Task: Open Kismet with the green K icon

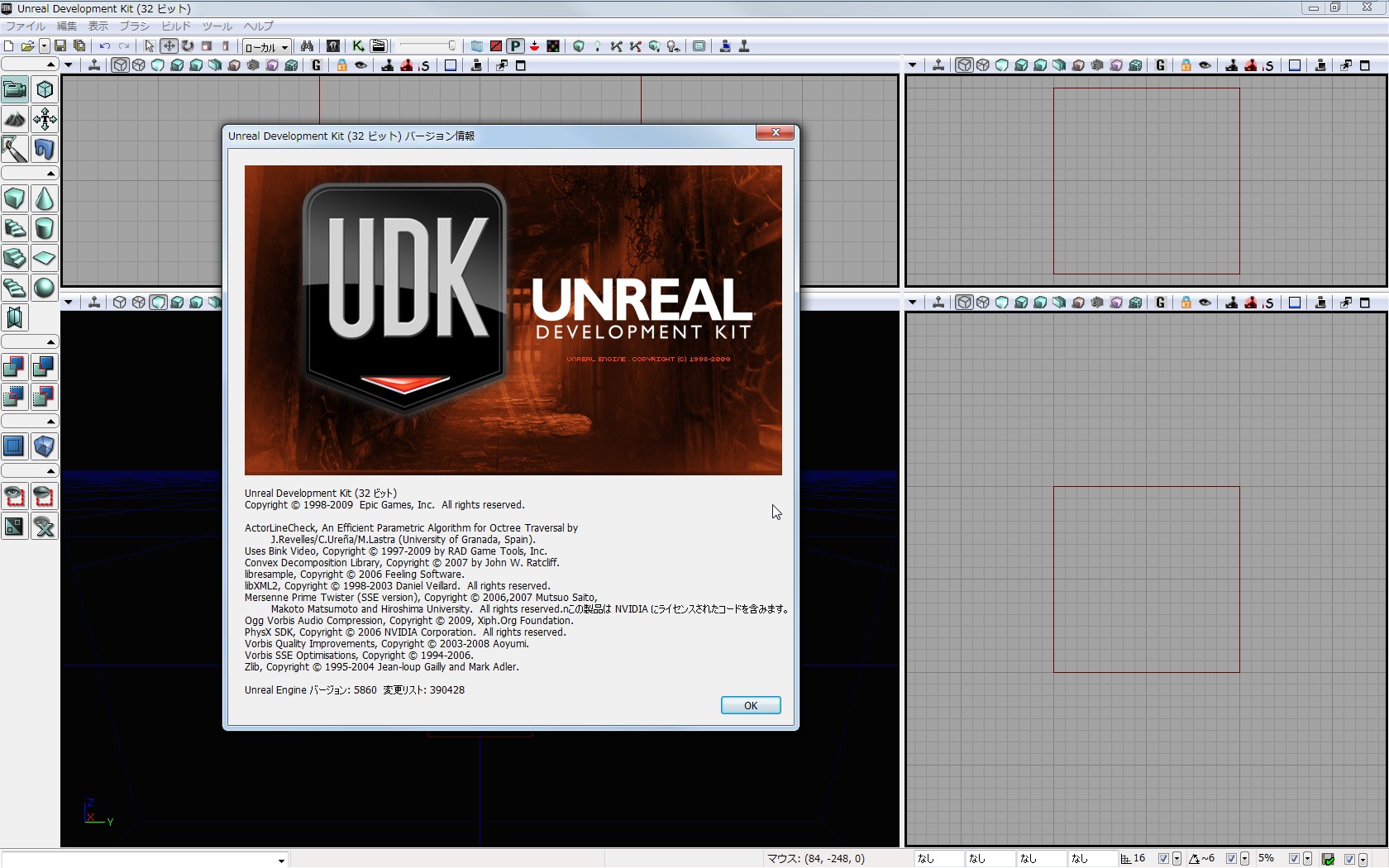Action: click(x=358, y=46)
